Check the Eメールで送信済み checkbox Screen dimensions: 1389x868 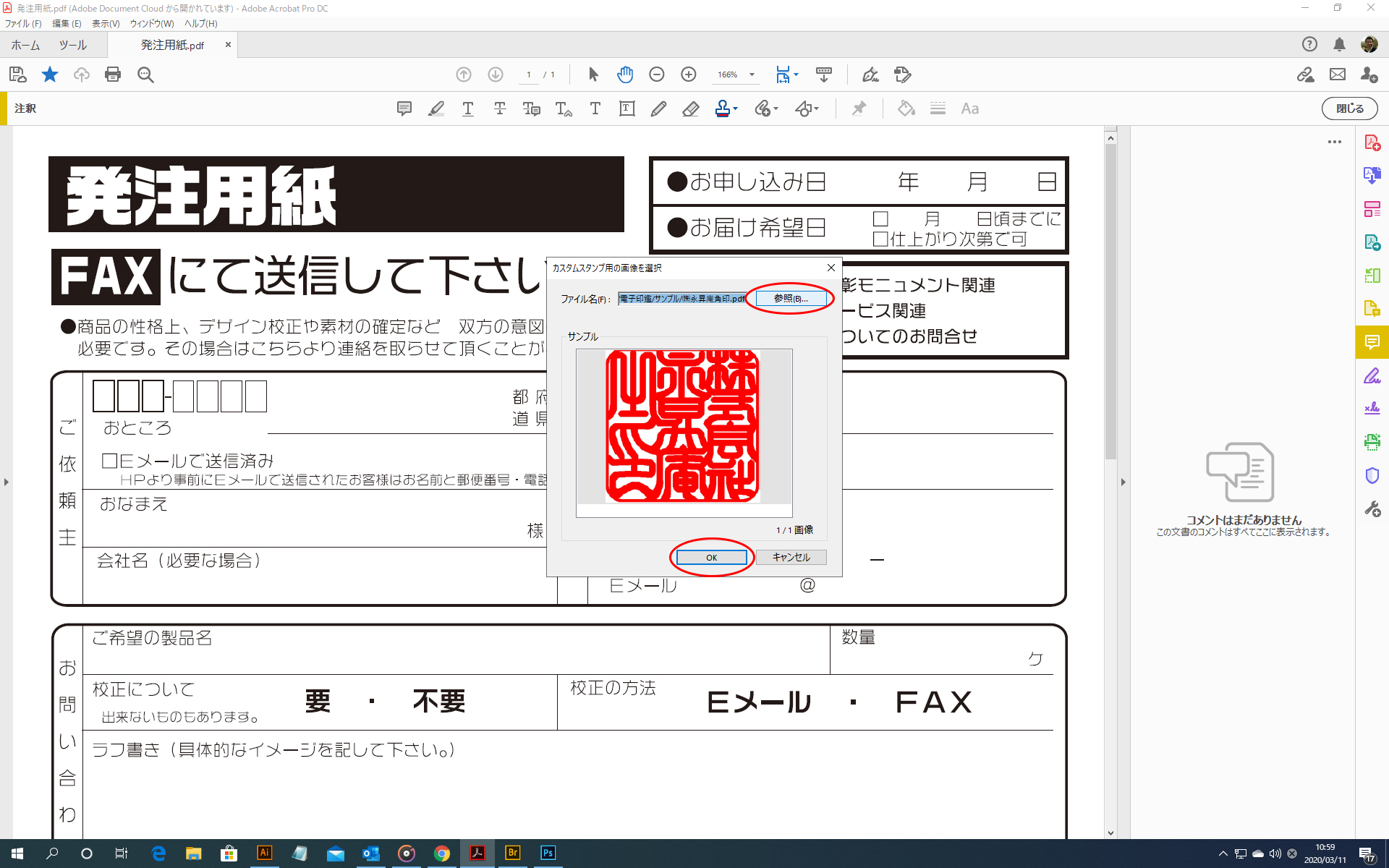pos(110,461)
